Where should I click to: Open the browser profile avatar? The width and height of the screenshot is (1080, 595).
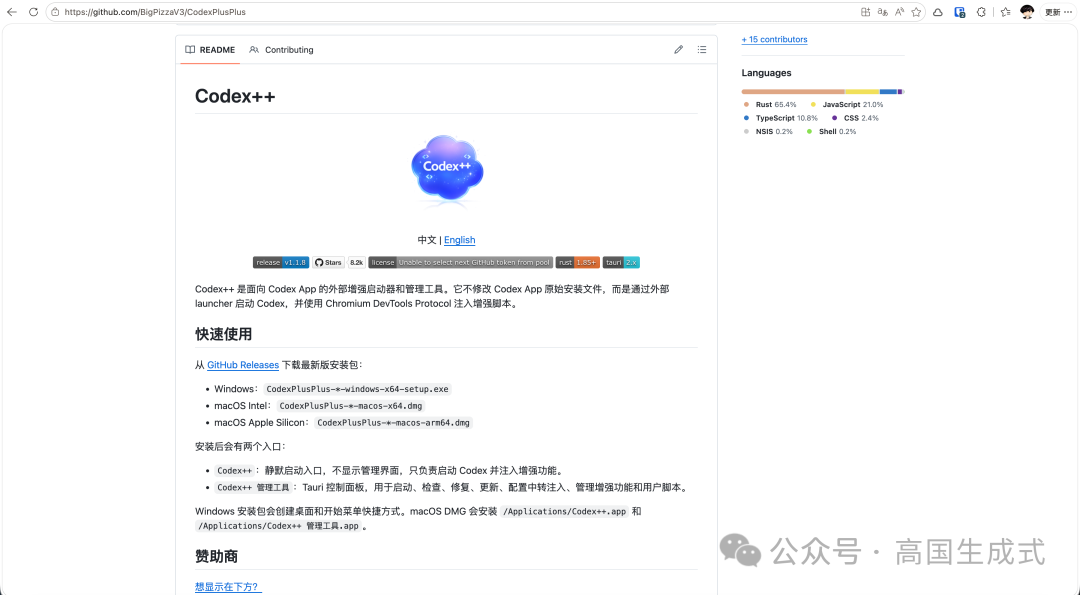click(1027, 12)
